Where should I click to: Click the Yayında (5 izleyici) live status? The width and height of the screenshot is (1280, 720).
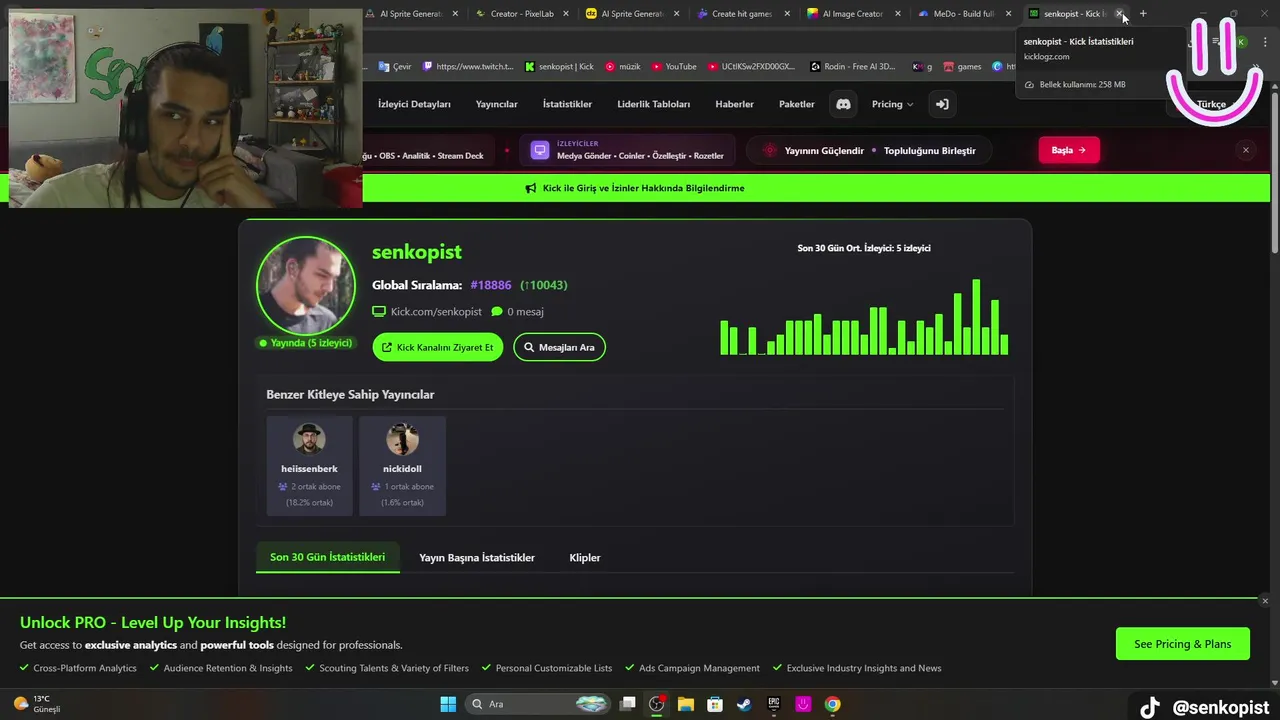point(306,343)
